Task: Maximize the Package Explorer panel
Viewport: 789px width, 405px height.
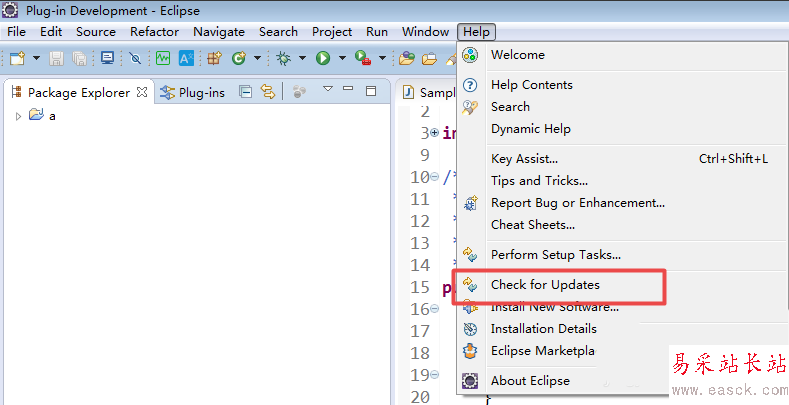Action: click(x=371, y=91)
